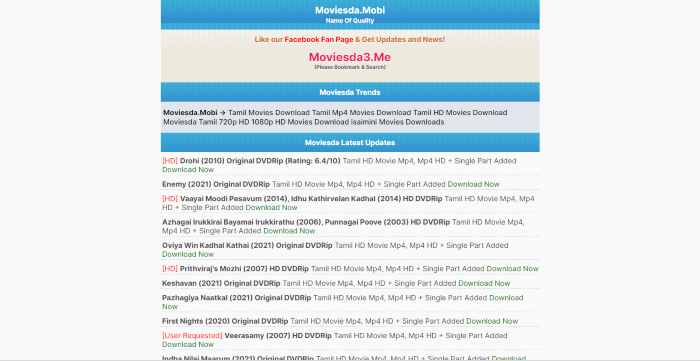Open the Facebook Fan Page link
The image size is (700, 361).
point(319,39)
